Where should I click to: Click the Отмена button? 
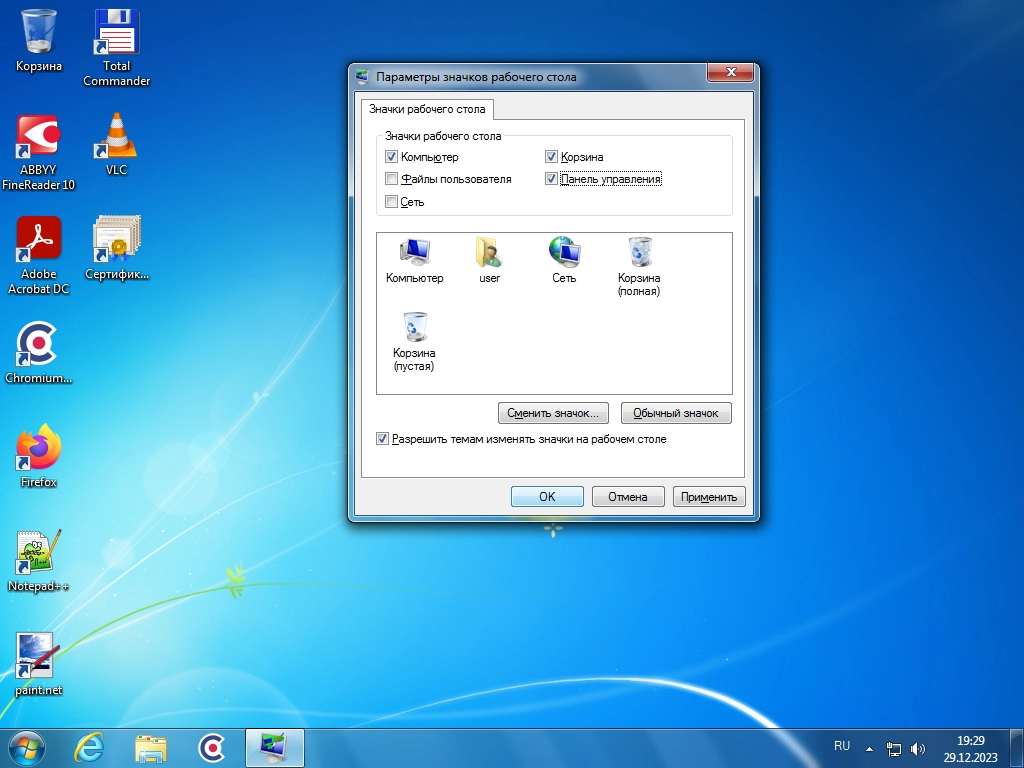pos(628,497)
